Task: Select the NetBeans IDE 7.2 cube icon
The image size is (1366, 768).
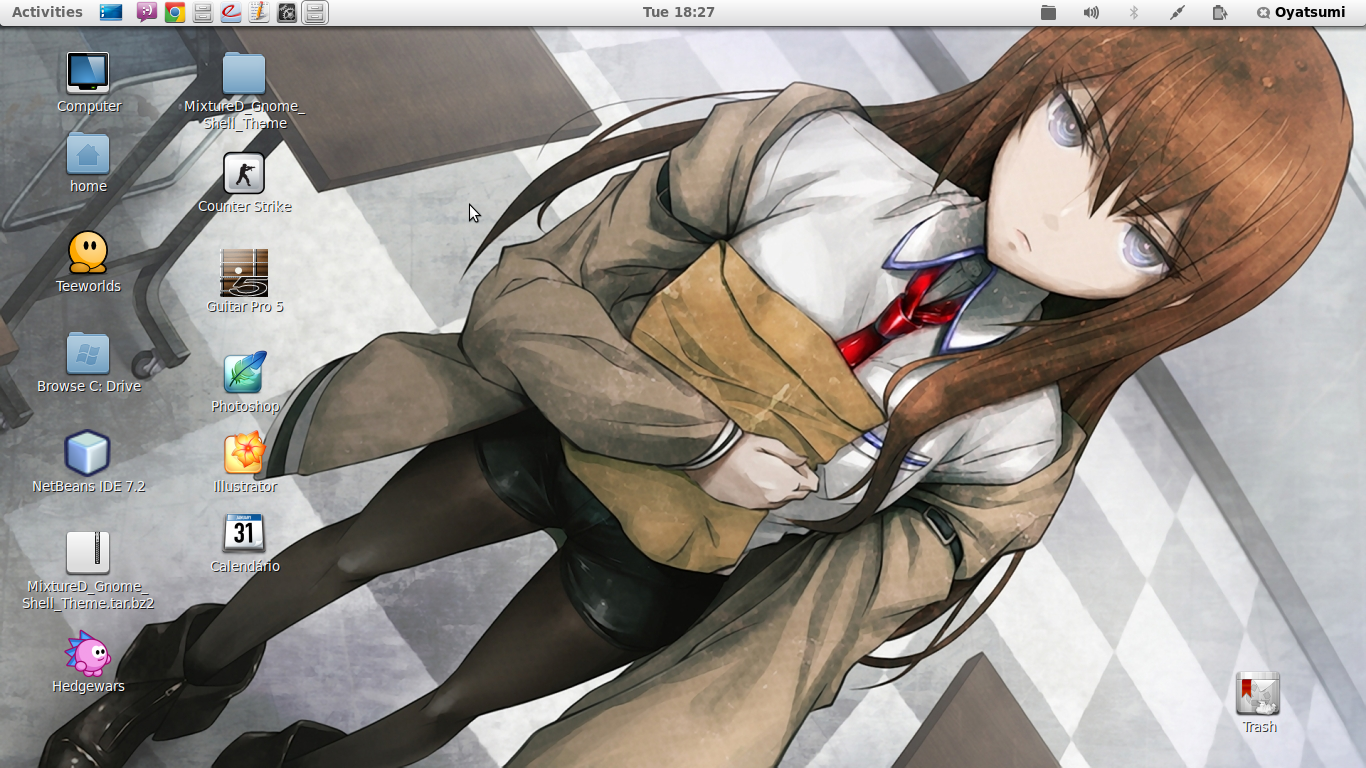Action: pos(88,453)
